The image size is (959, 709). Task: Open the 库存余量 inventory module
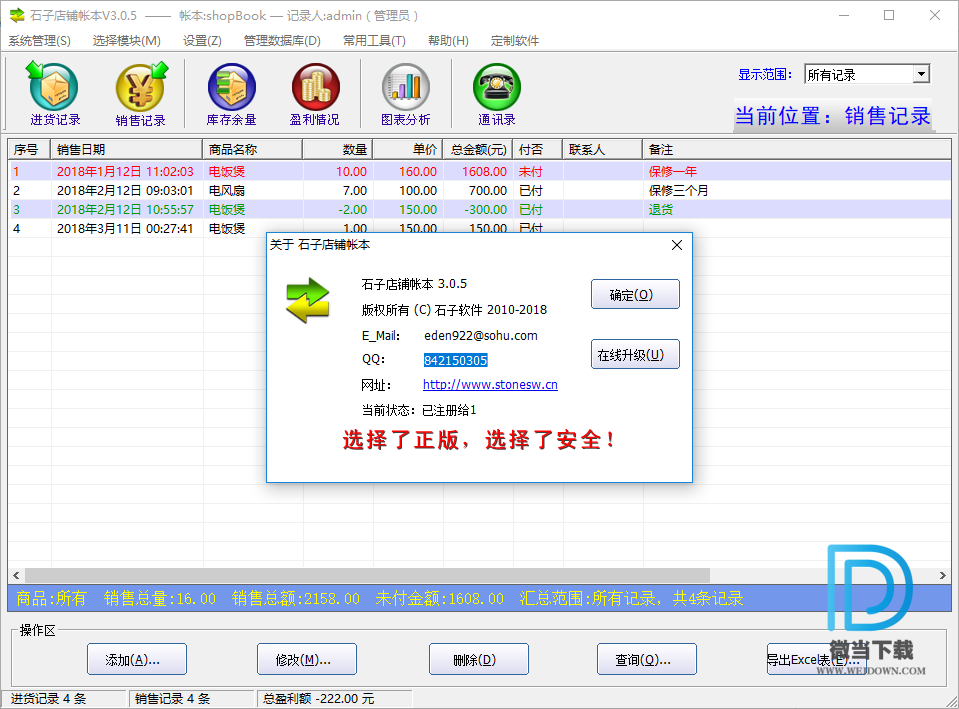click(x=231, y=94)
